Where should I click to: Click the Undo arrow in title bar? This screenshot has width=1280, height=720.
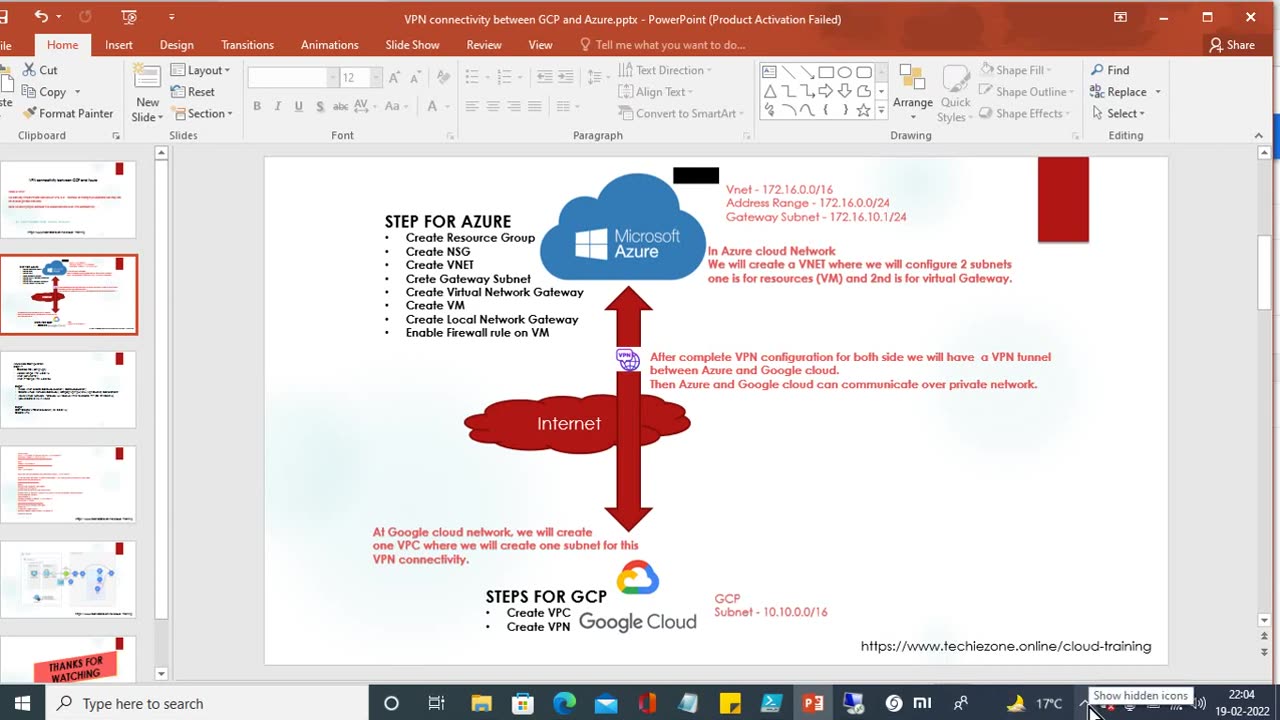41,17
